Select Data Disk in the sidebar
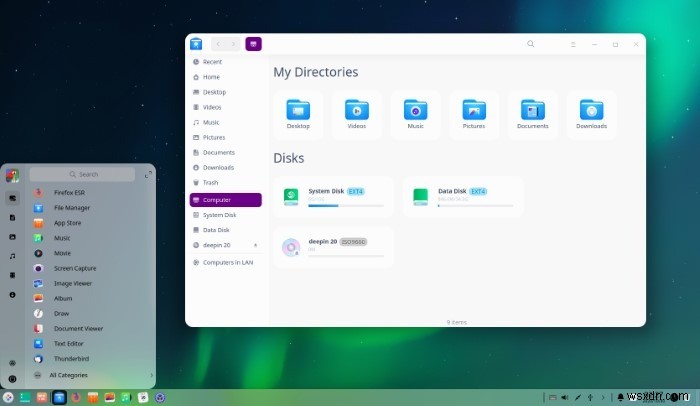This screenshot has width=700, height=406. click(x=225, y=230)
